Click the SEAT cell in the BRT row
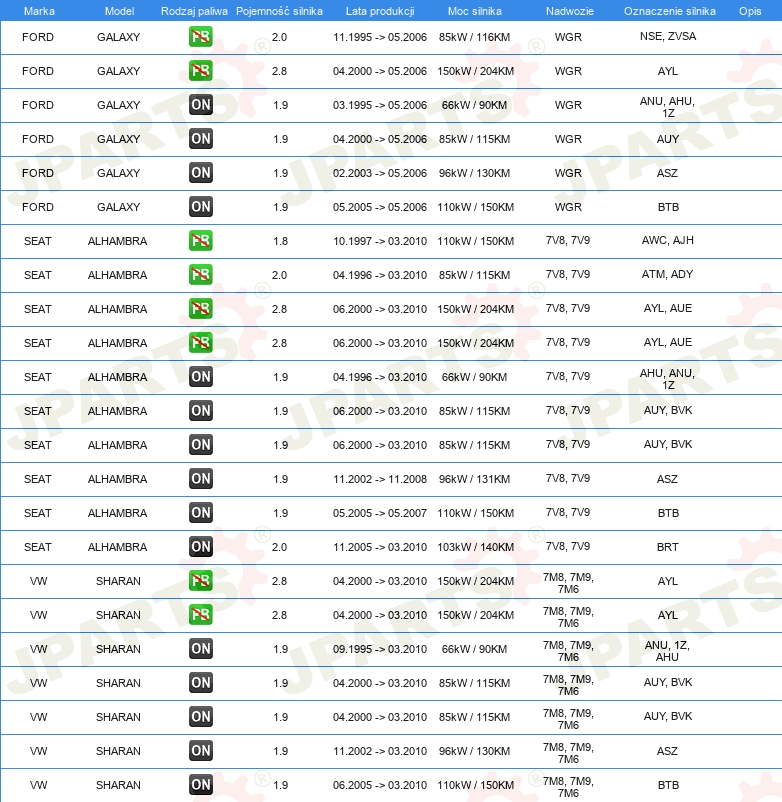The image size is (782, 802). (x=38, y=547)
